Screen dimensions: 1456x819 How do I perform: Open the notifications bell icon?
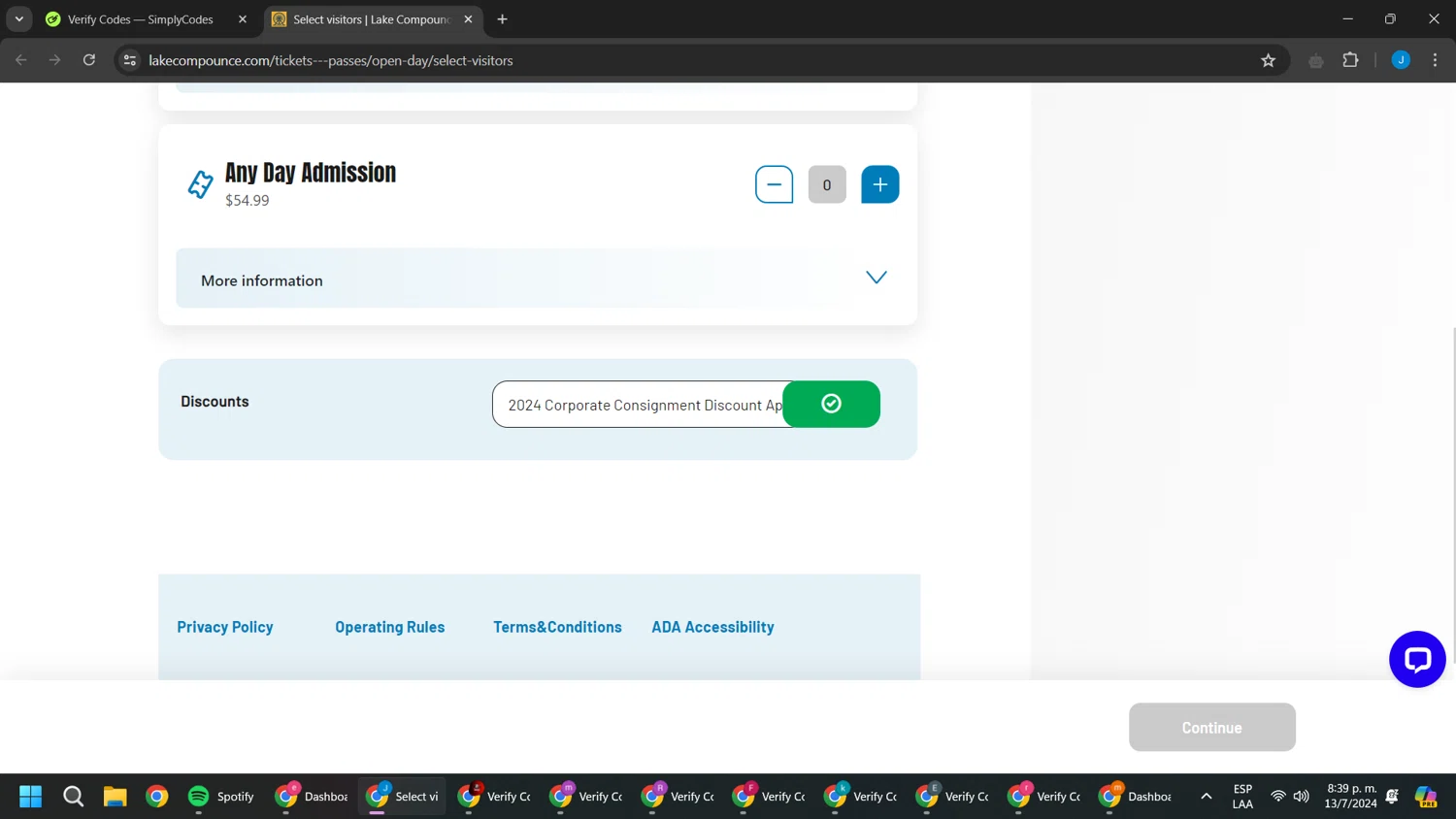1392,797
